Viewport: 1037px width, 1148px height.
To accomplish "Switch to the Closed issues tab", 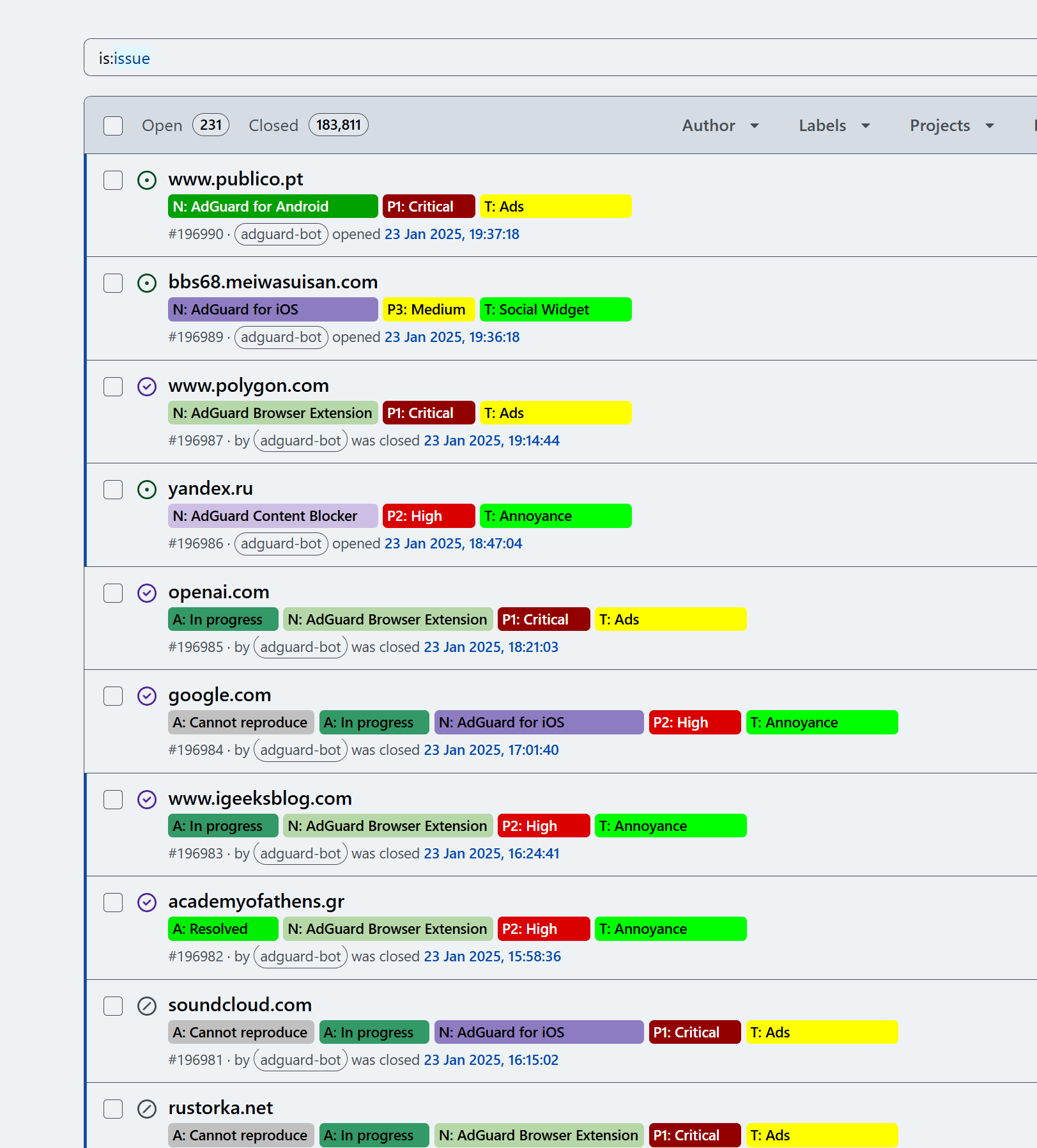I will (309, 125).
